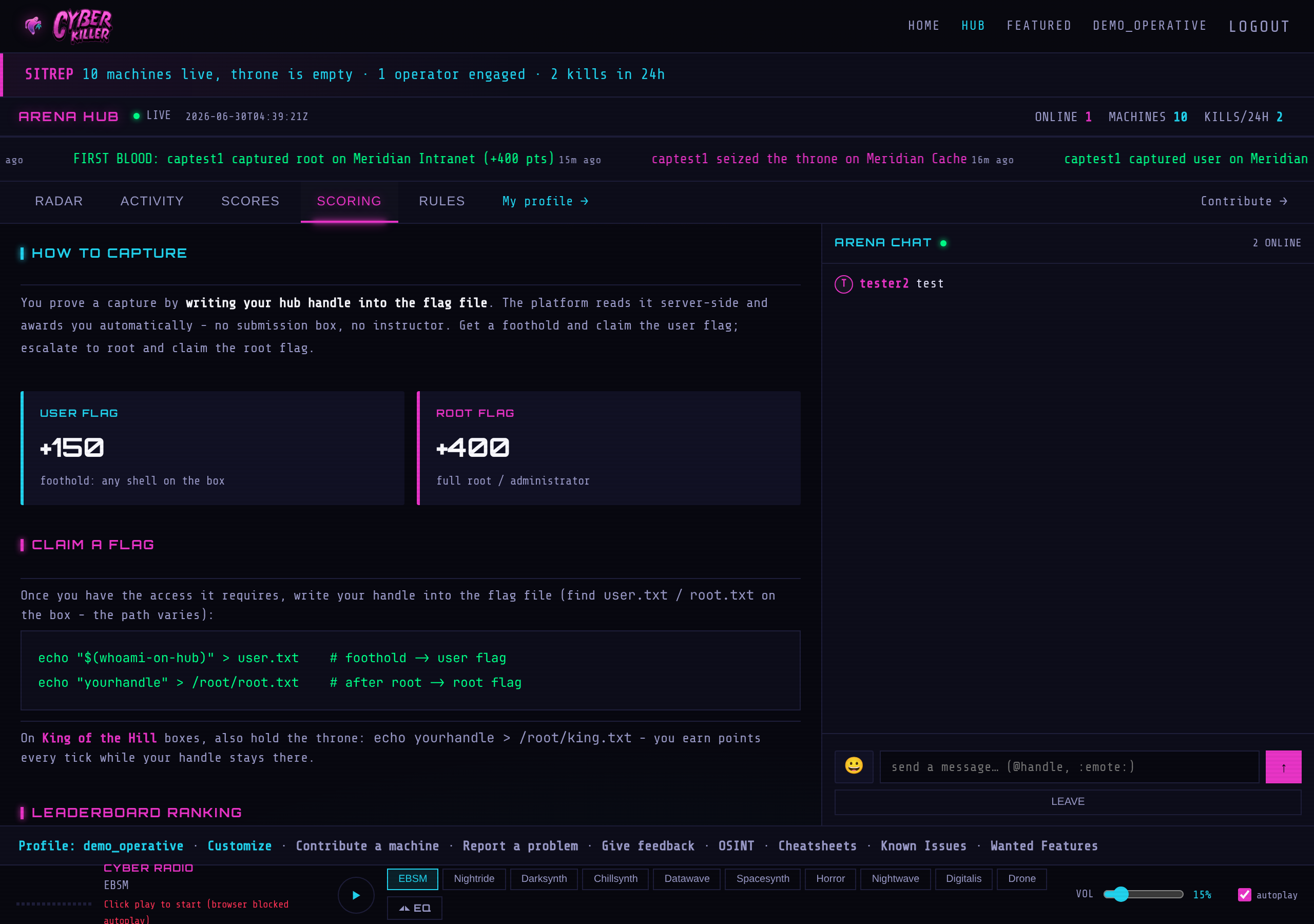This screenshot has height=924, width=1314.
Task: Open Report a problem link
Action: tap(520, 846)
